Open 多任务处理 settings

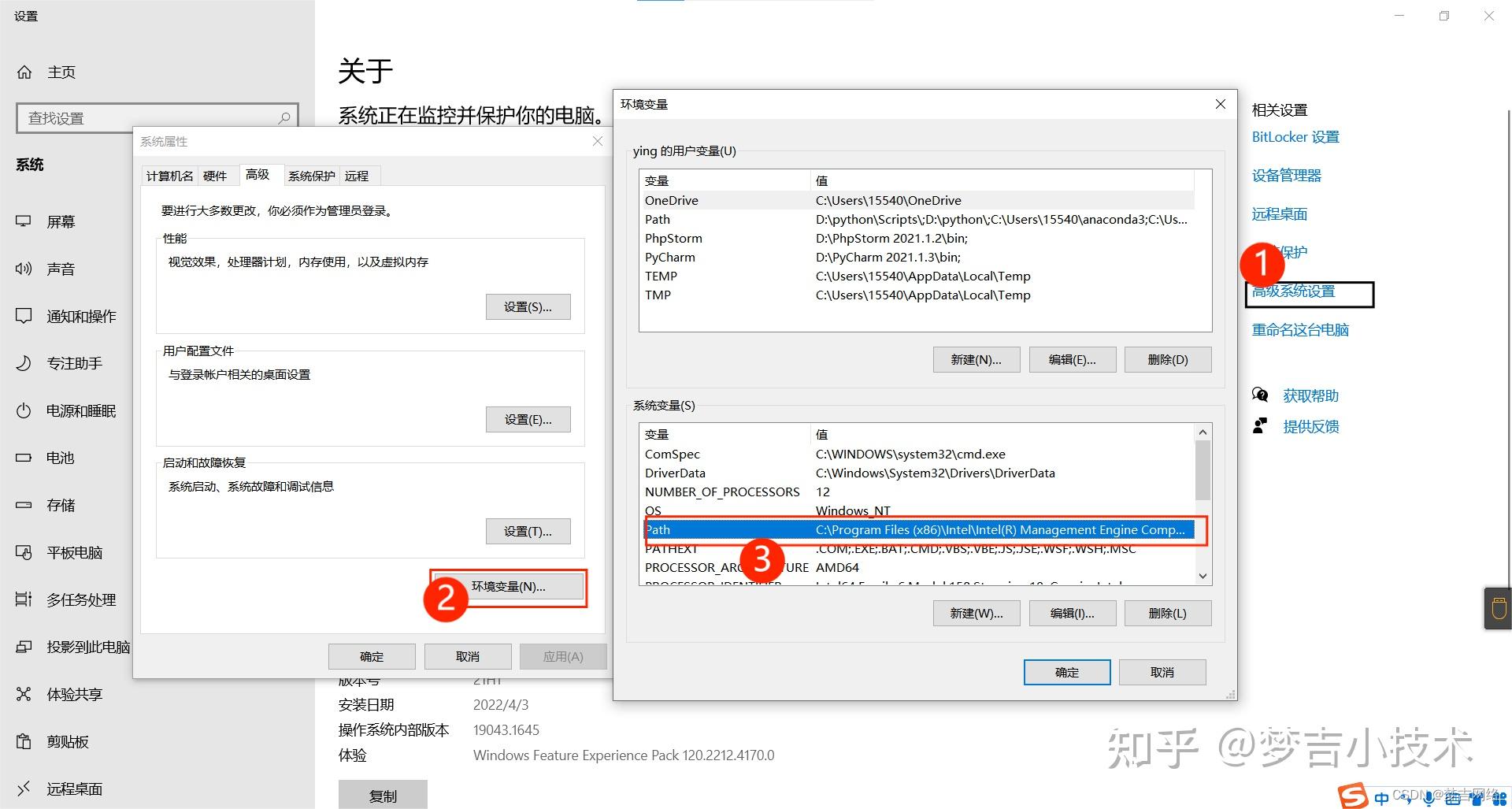(79, 599)
